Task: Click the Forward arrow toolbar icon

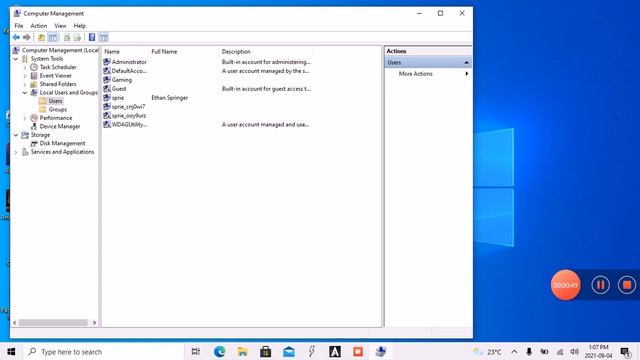Action: pos(27,38)
